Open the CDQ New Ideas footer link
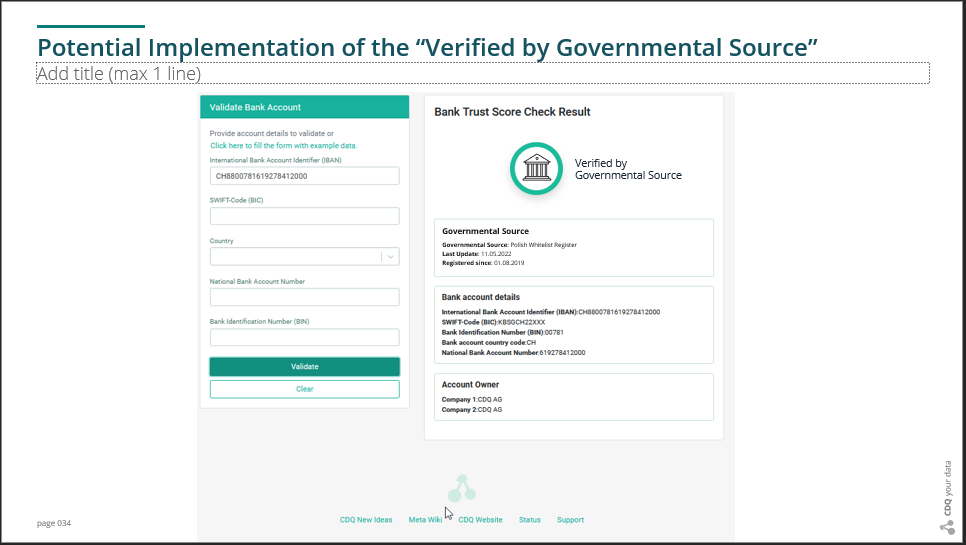The height and width of the screenshot is (545, 966). click(x=366, y=520)
